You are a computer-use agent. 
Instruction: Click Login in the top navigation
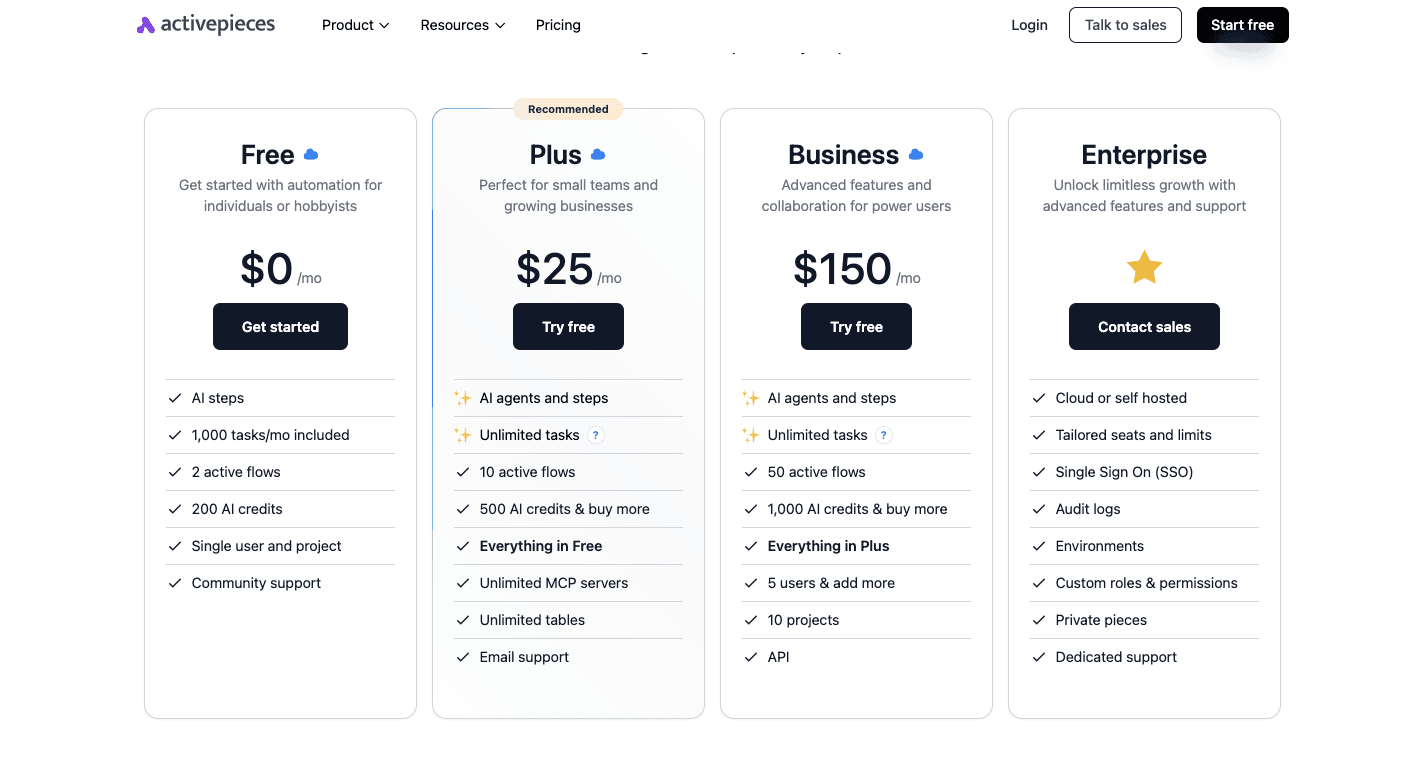point(1029,24)
